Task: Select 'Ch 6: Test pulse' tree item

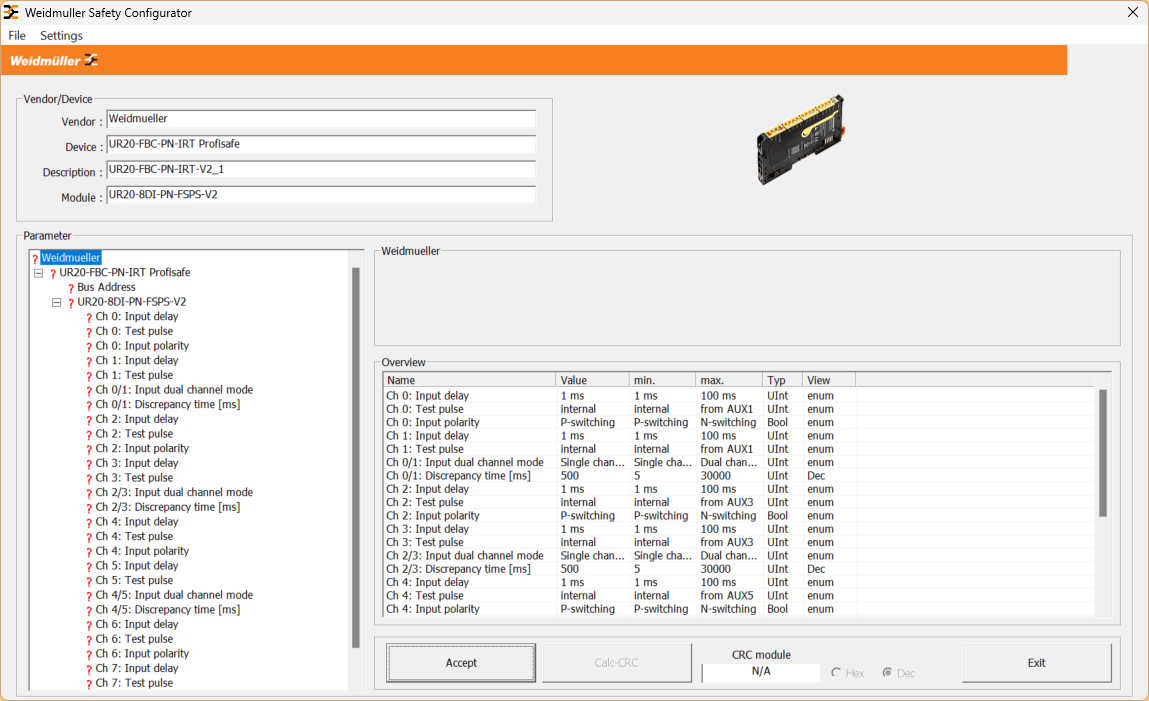Action: [x=134, y=639]
